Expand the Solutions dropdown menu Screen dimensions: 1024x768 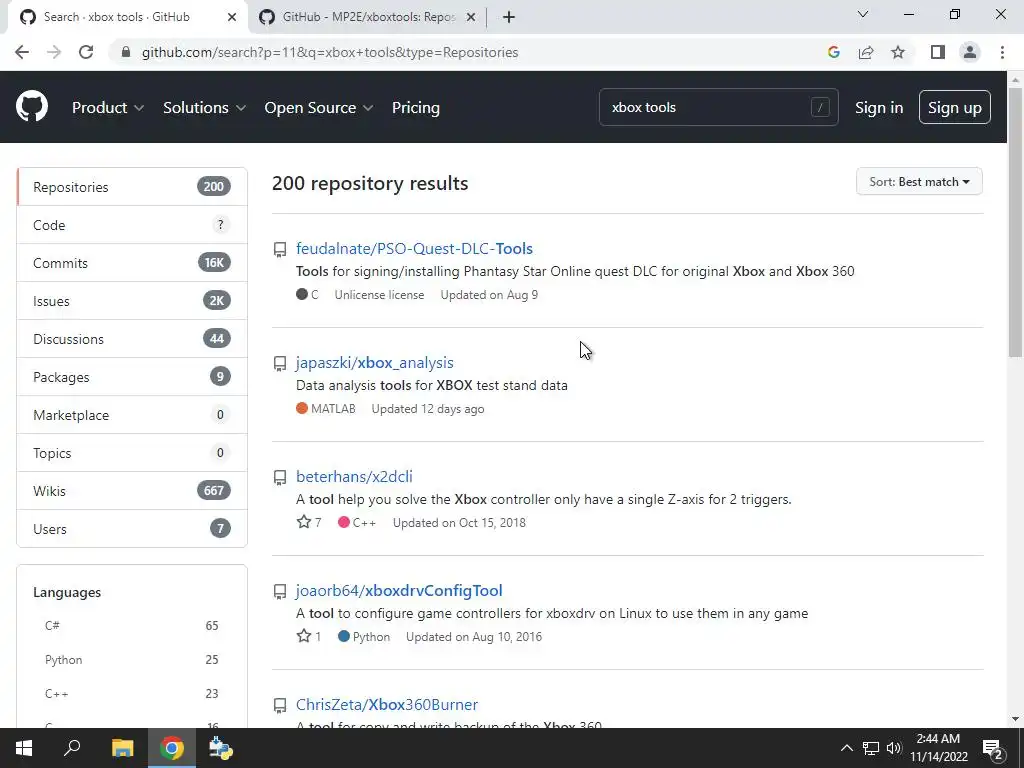pos(204,107)
